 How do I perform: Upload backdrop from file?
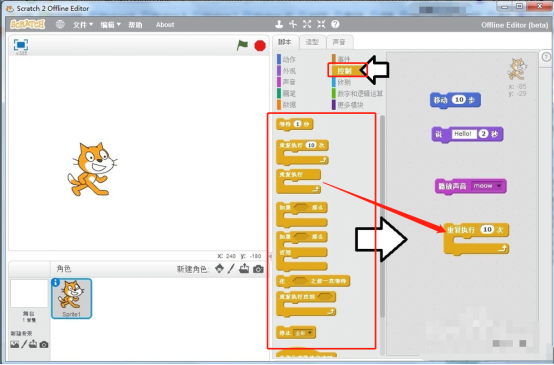(33, 344)
